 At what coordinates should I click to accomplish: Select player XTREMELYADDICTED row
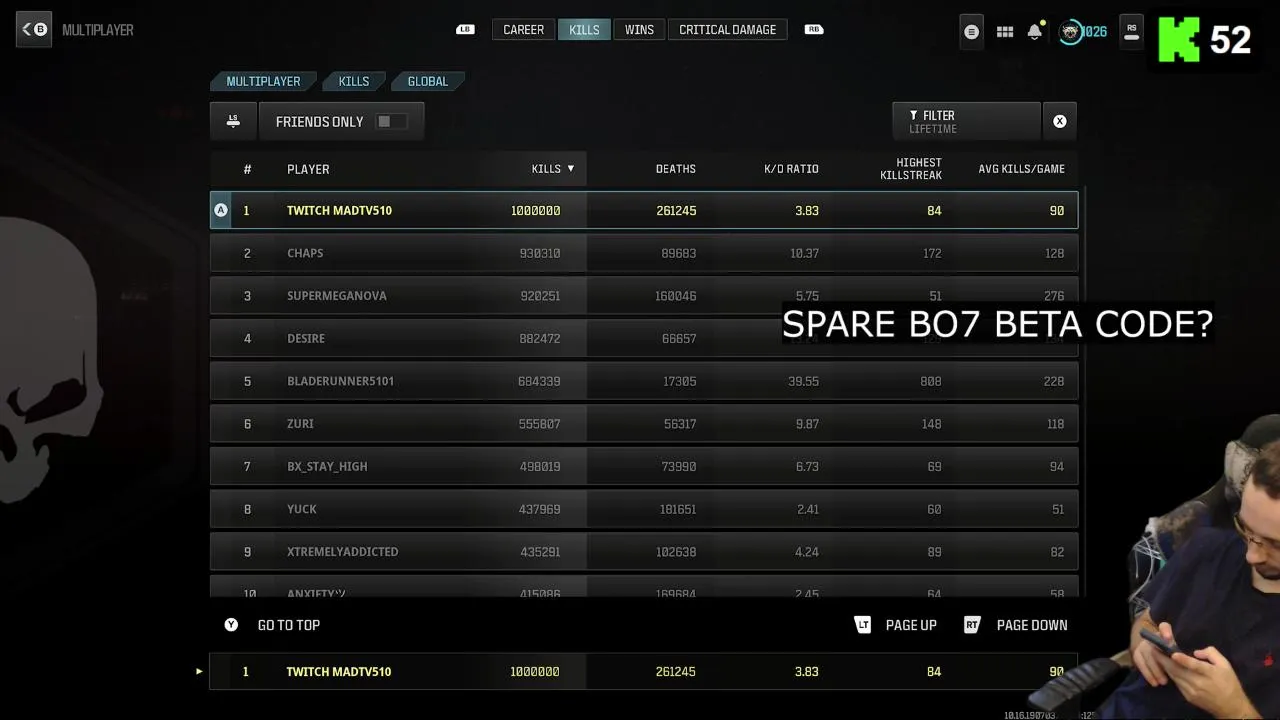pos(644,552)
